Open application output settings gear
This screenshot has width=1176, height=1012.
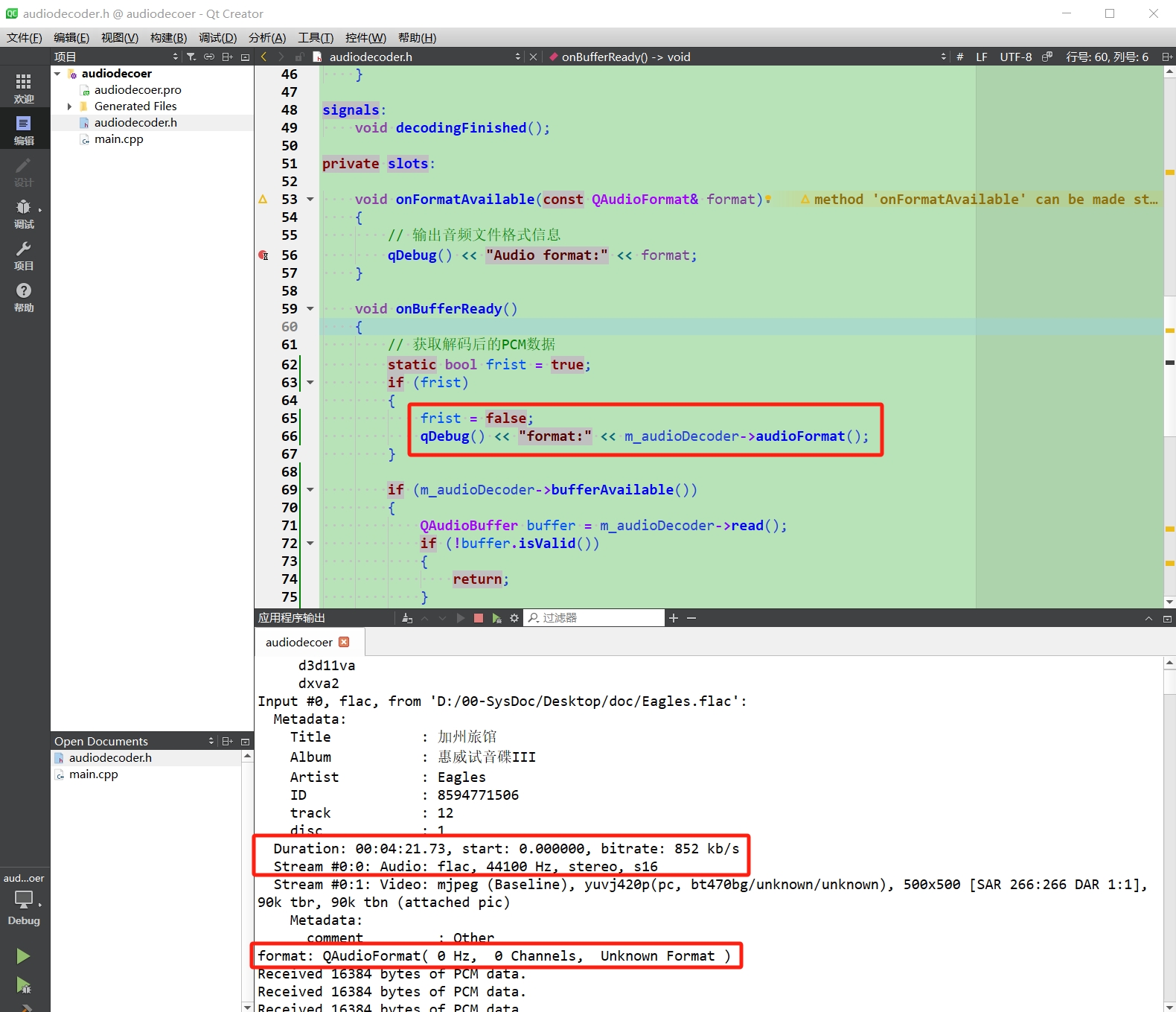[514, 618]
